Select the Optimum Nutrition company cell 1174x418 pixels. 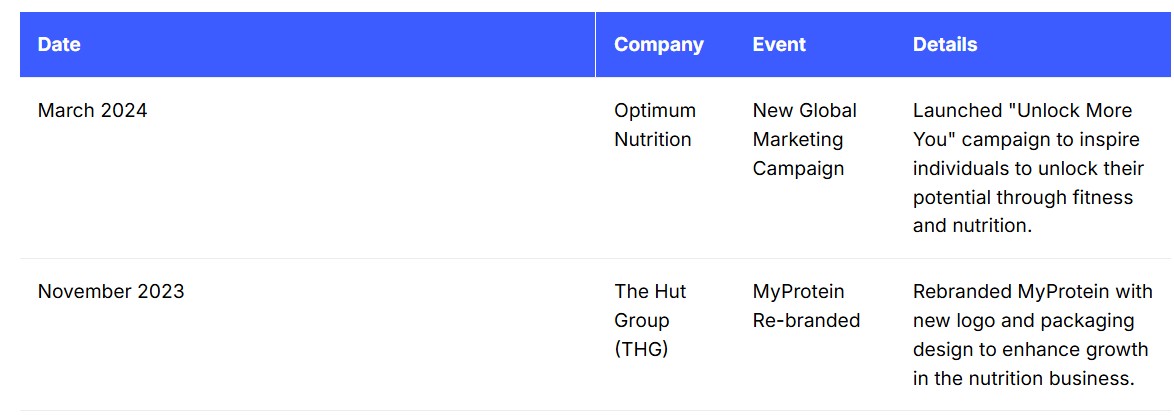click(654, 125)
